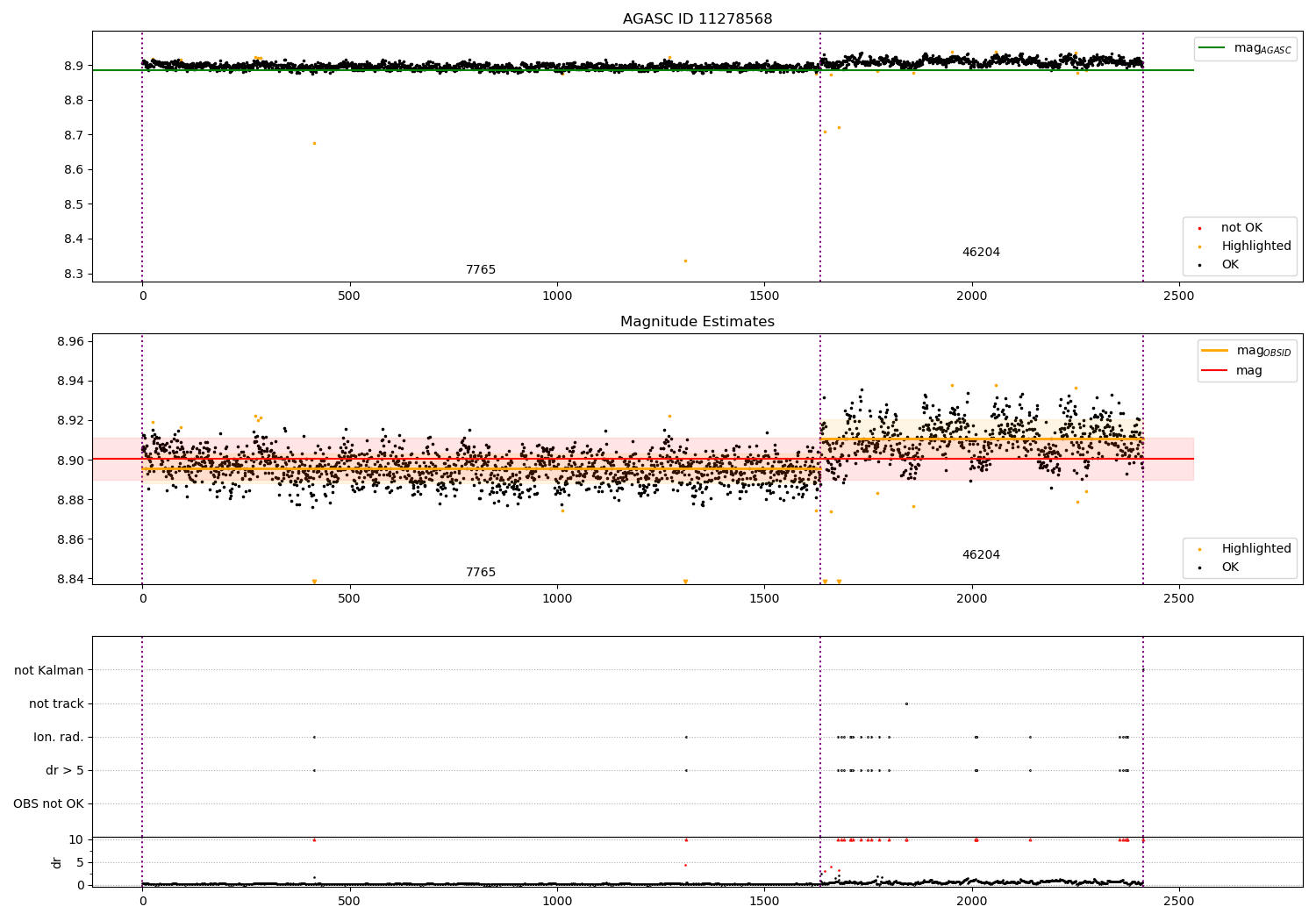Click the 'not Kalman' axis label

pyautogui.click(x=49, y=671)
